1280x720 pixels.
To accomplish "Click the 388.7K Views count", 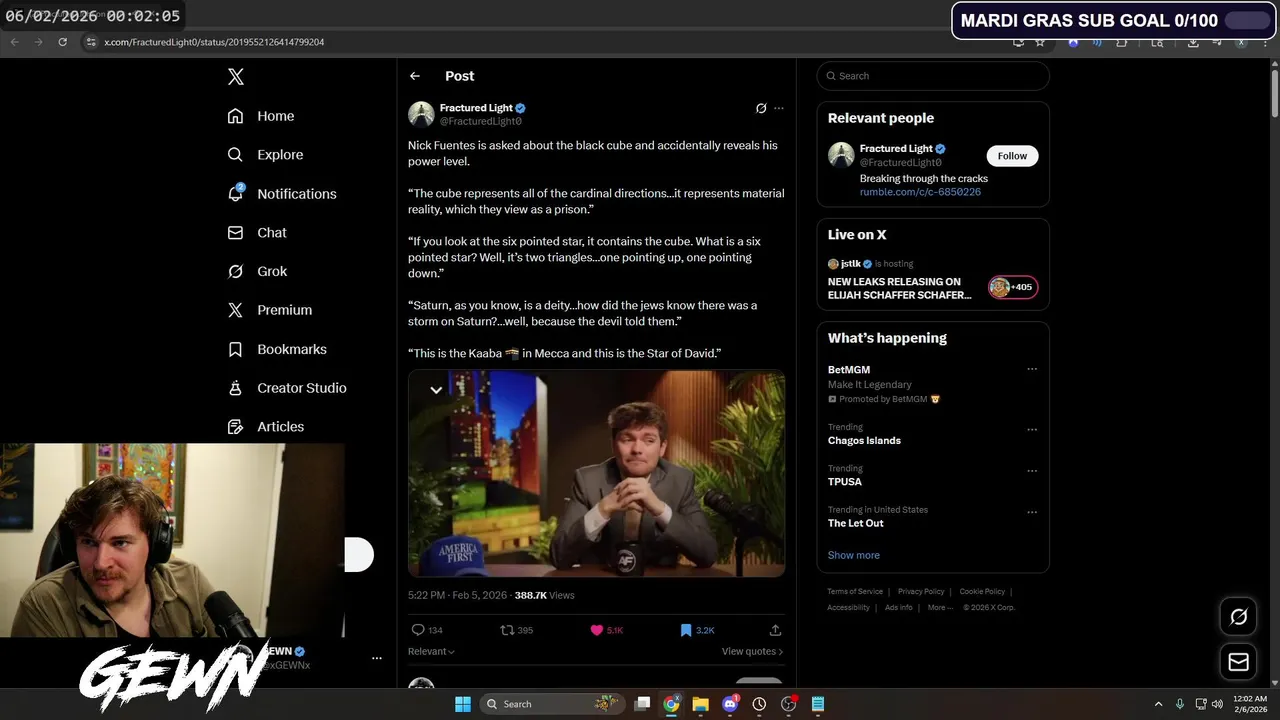I will 544,595.
